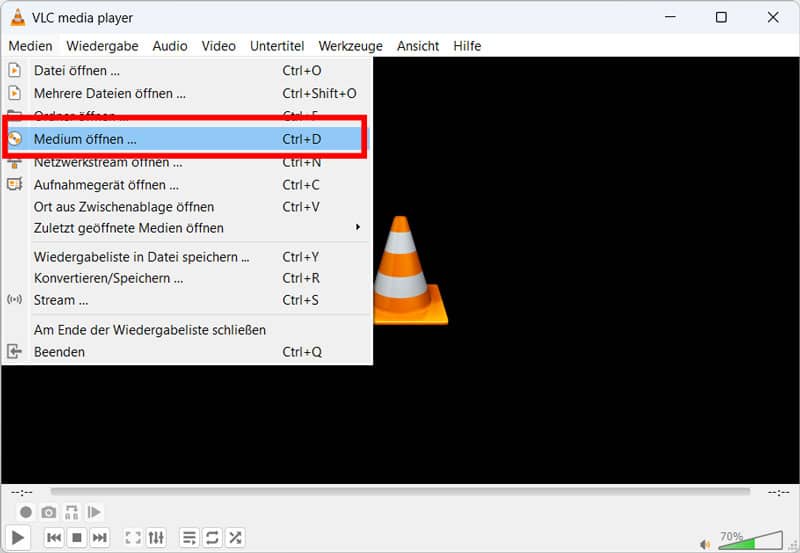Click the network icon beside Netzwerkstream öffnen
Screen dimensions: 800x553
[x=15, y=163]
